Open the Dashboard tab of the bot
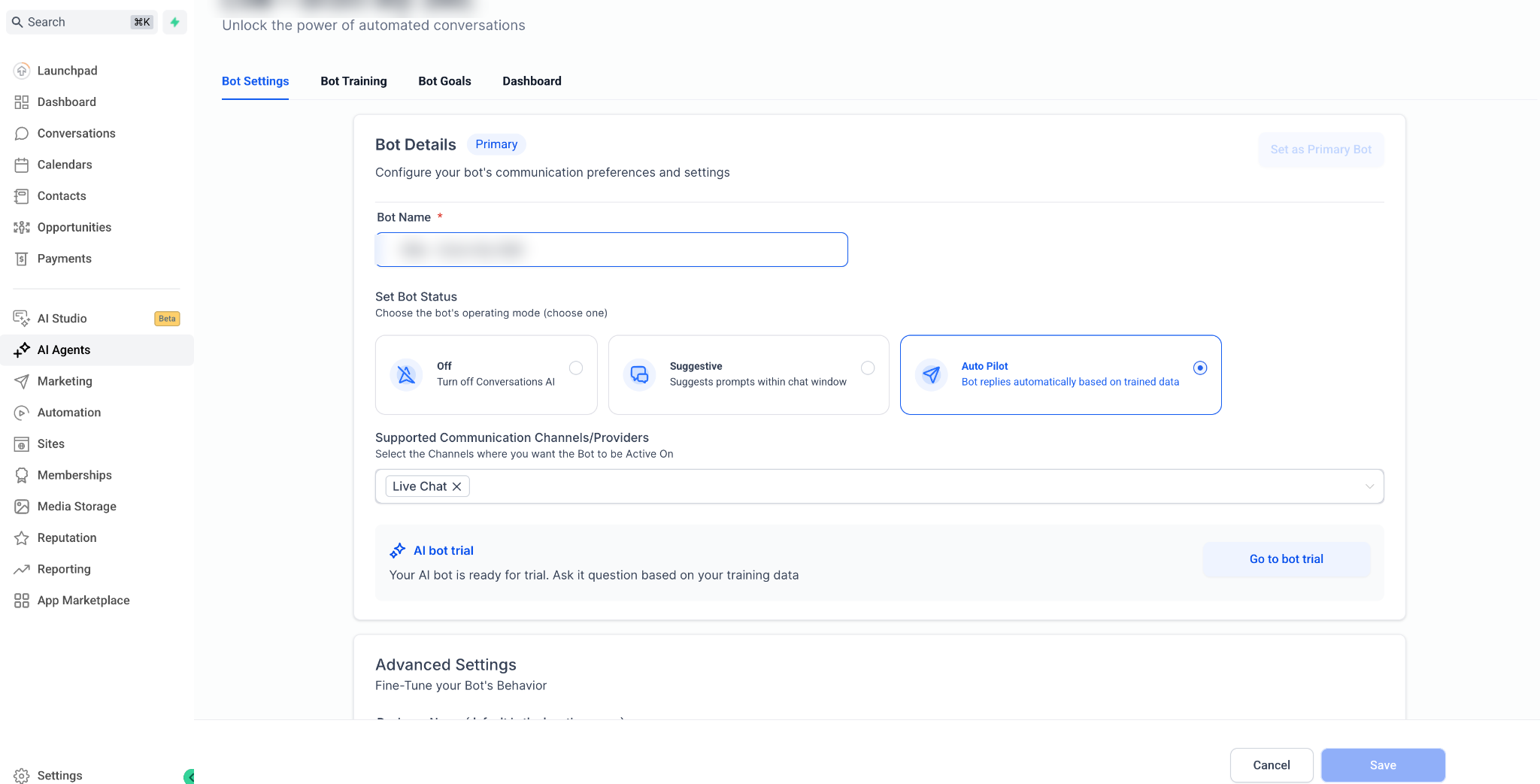 pyautogui.click(x=532, y=81)
